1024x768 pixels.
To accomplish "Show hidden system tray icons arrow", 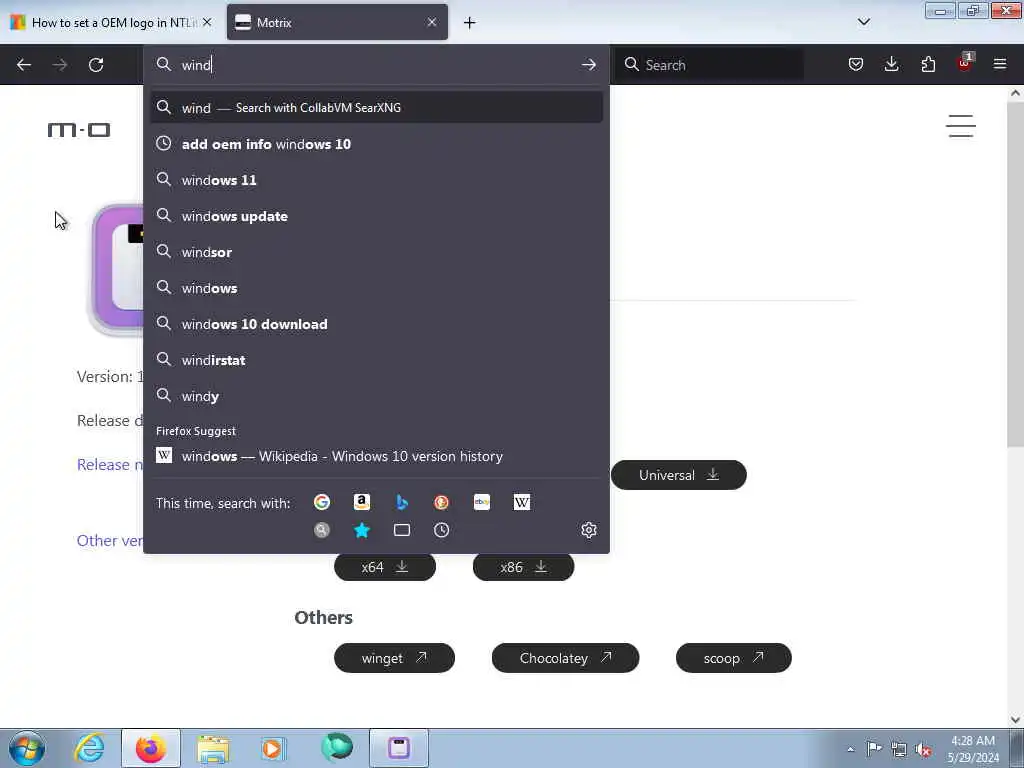I will [850, 749].
